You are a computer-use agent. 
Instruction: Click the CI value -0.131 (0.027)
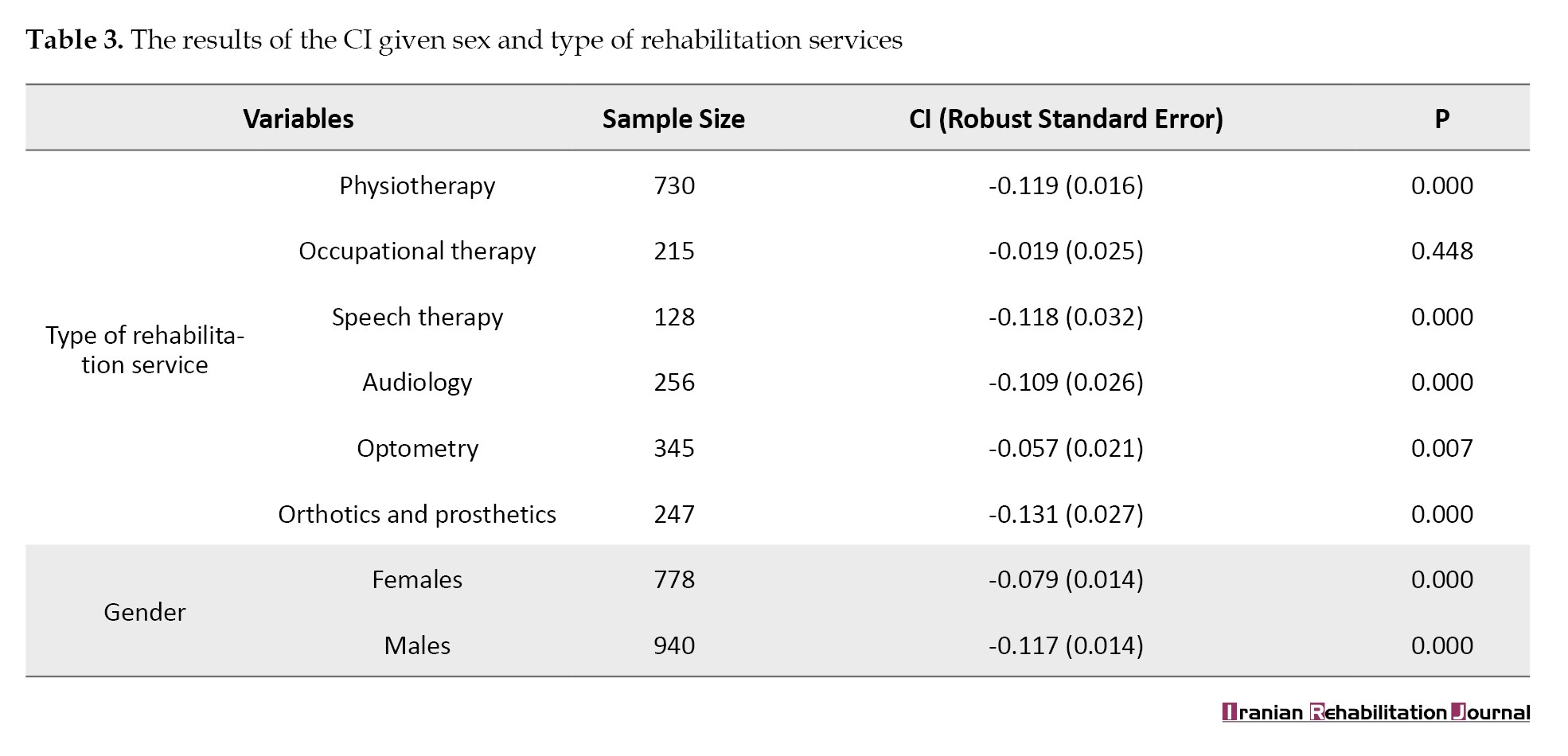[1066, 514]
